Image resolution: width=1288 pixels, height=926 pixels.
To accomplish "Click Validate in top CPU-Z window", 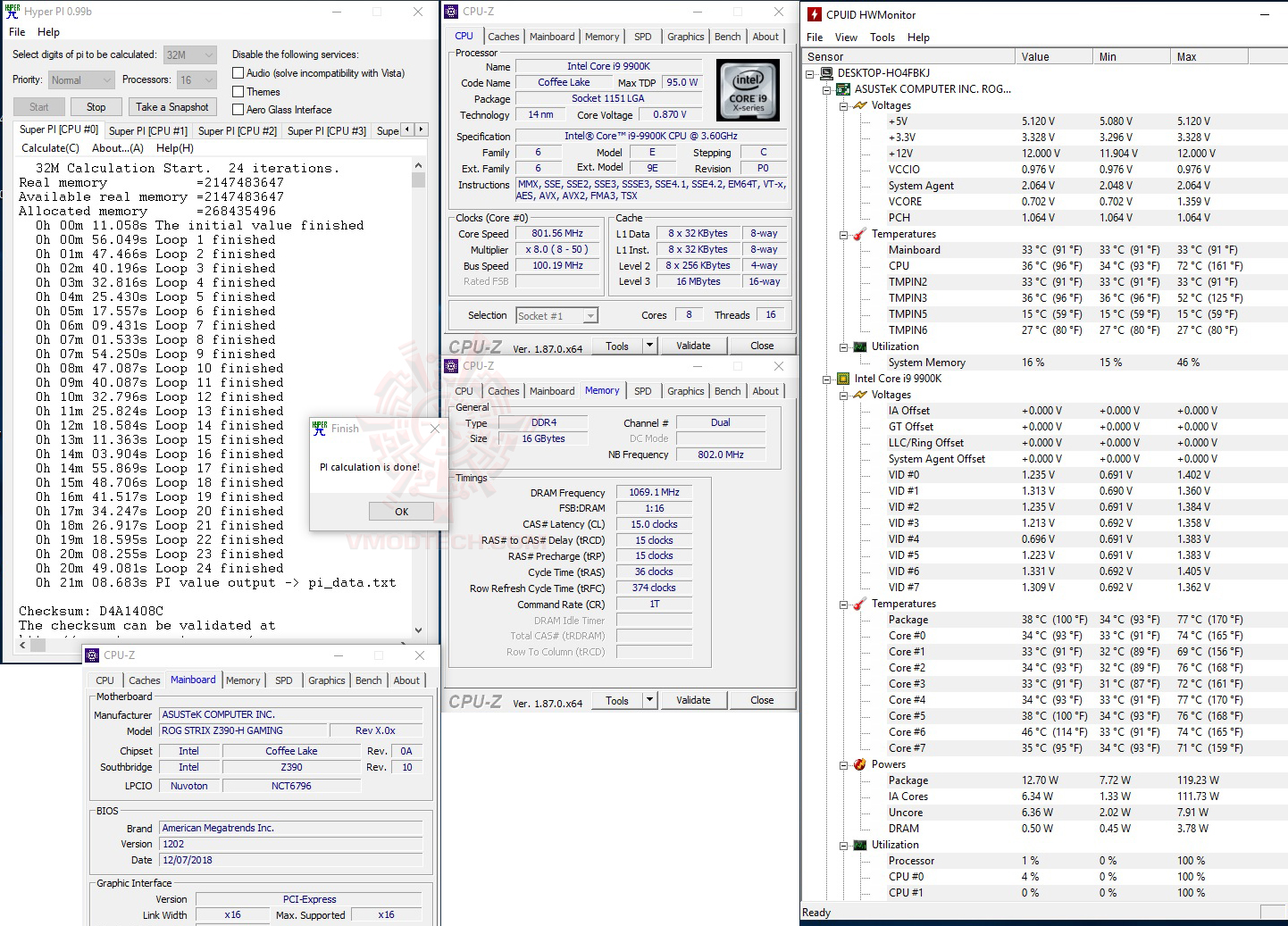I will click(x=693, y=346).
